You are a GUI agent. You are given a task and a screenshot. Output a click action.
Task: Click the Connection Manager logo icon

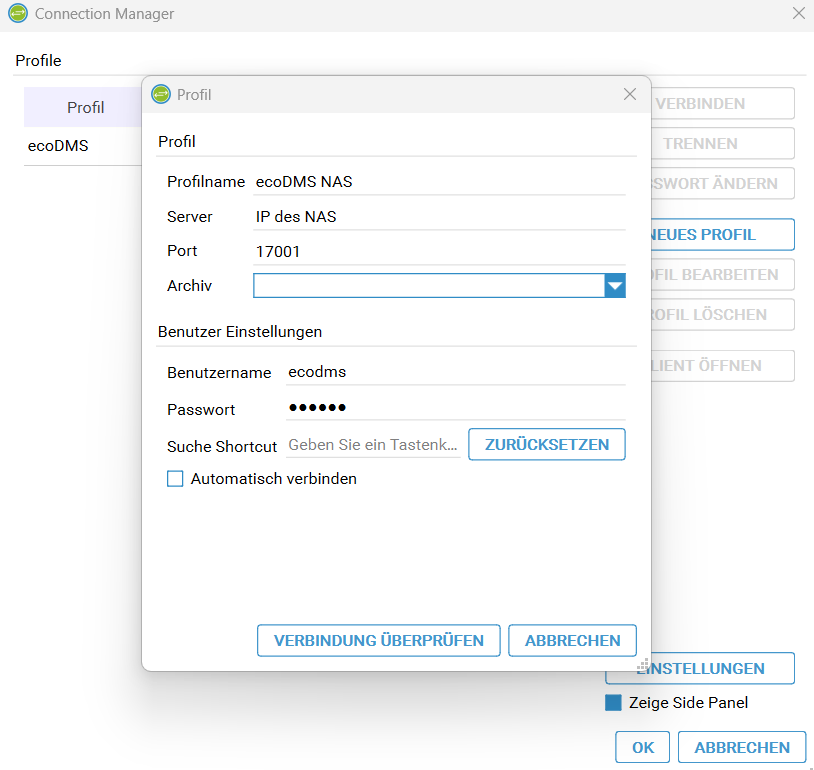tap(17, 14)
